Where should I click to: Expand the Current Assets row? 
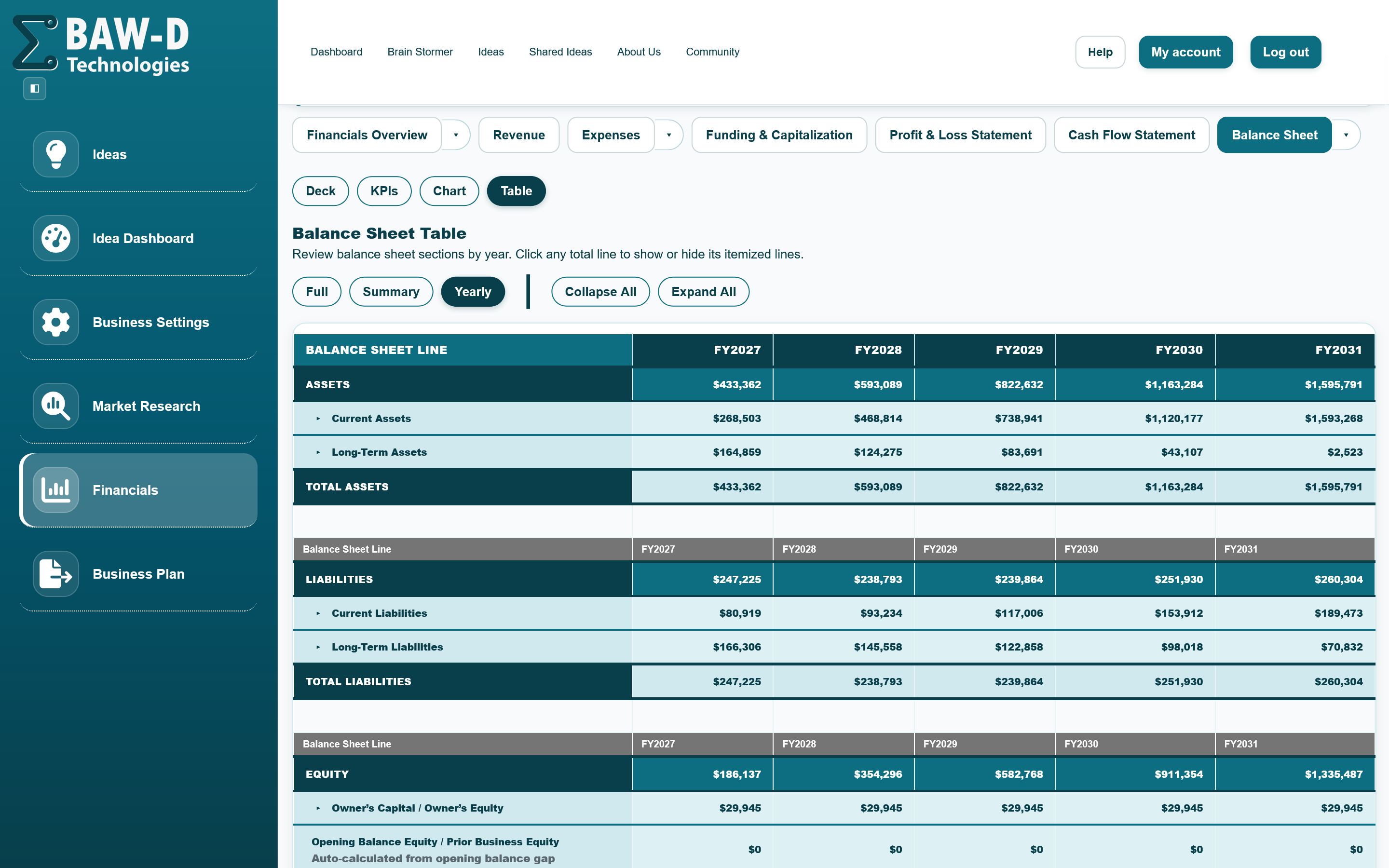pyautogui.click(x=318, y=419)
